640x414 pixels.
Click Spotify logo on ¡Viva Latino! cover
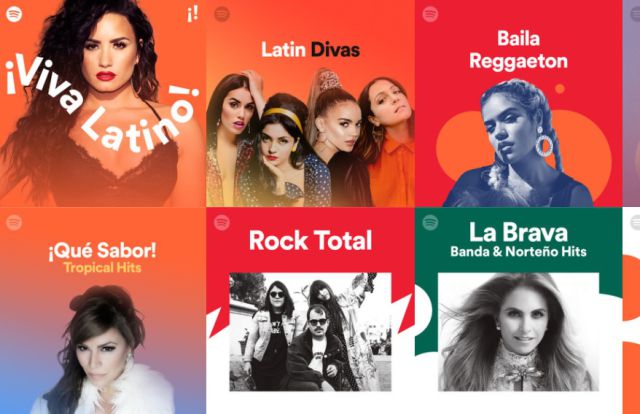point(14,14)
